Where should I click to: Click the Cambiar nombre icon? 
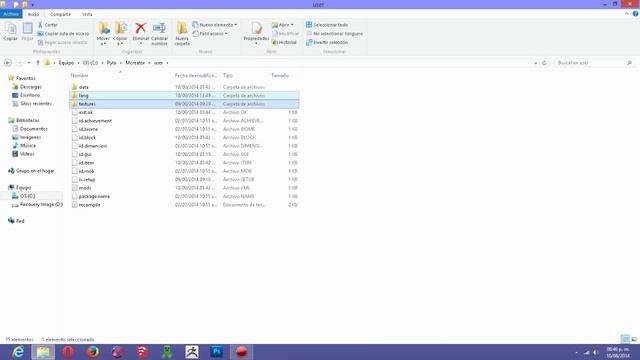[x=159, y=28]
